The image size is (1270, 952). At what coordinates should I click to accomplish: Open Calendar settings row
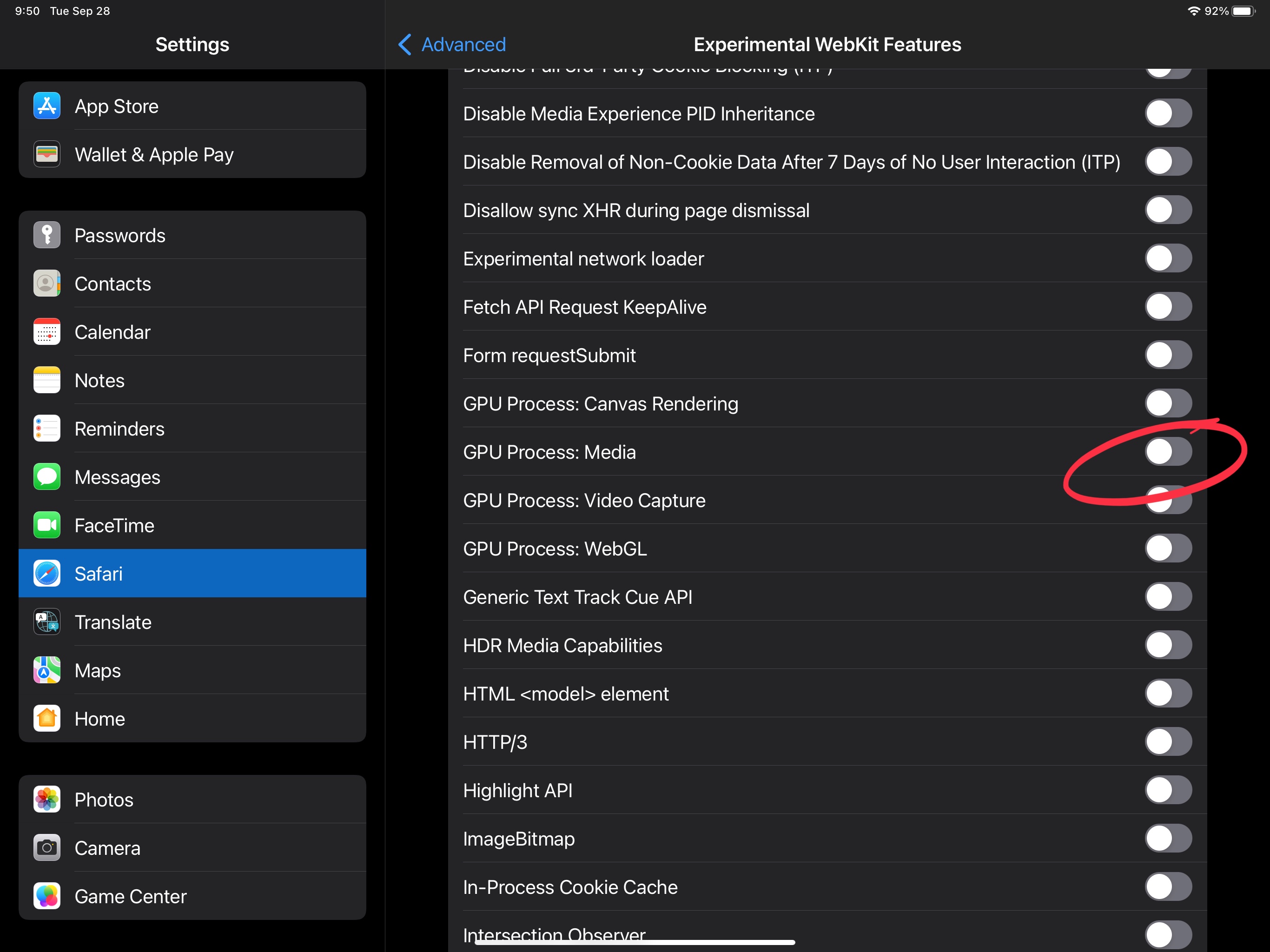(x=192, y=332)
